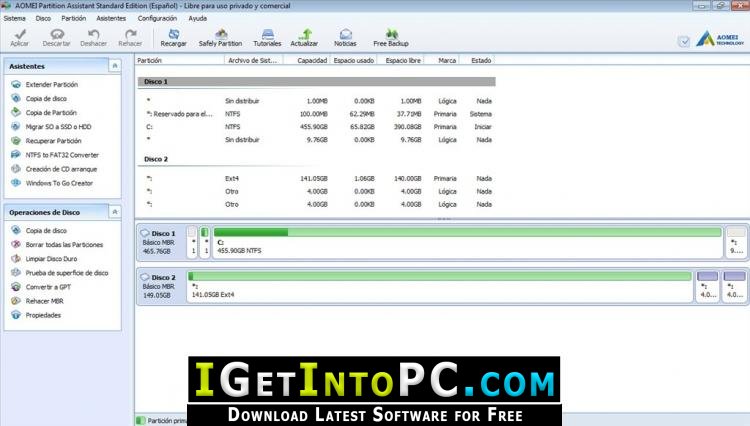Open the Configuración menu
The image size is (750, 426).
tap(157, 18)
